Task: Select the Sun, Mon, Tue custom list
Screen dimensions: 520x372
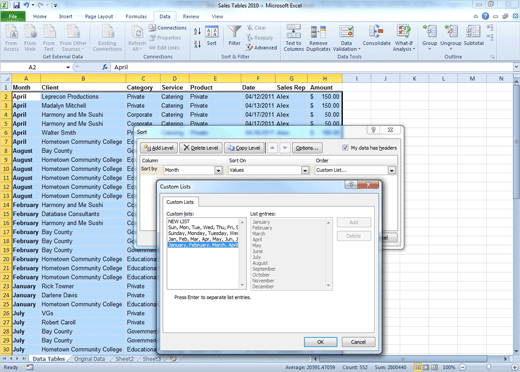Action: coord(203,227)
